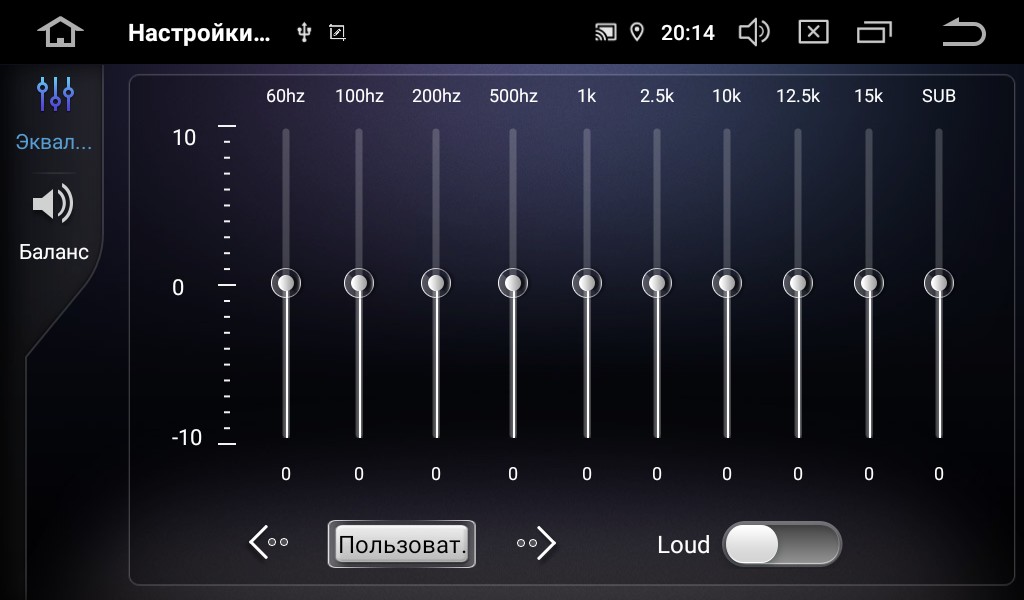
Task: Select next equalizer preset arrow
Action: [536, 543]
